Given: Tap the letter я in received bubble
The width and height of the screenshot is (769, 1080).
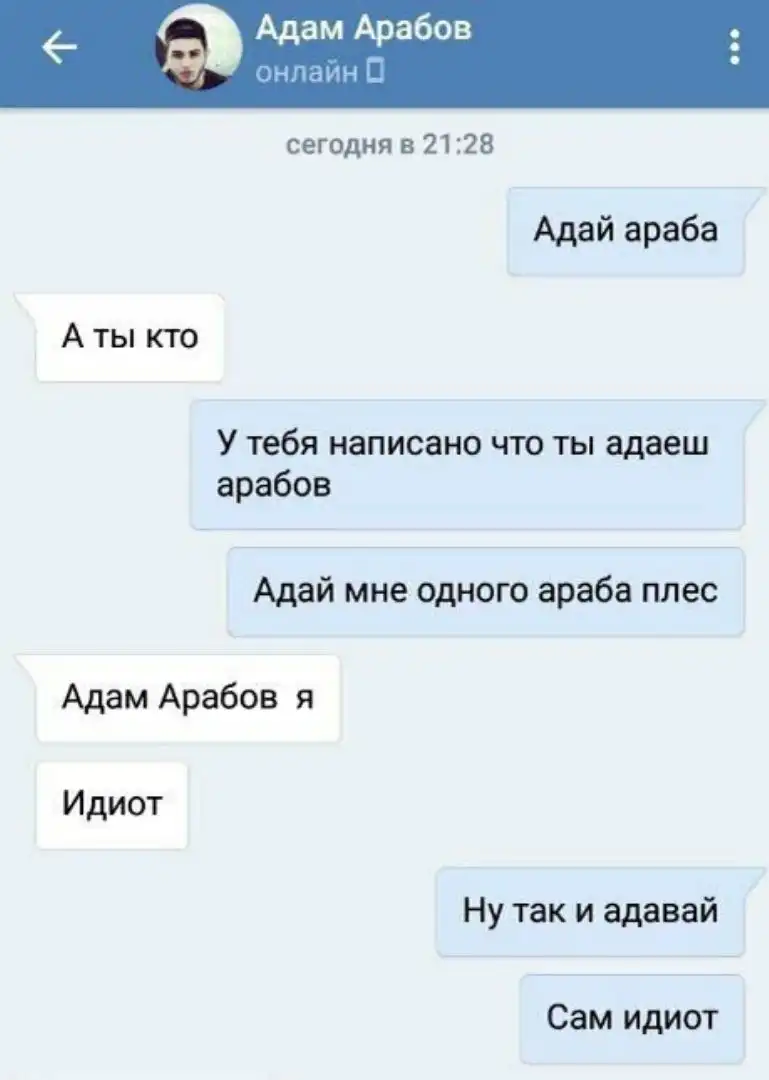Looking at the screenshot, I should tap(305, 698).
